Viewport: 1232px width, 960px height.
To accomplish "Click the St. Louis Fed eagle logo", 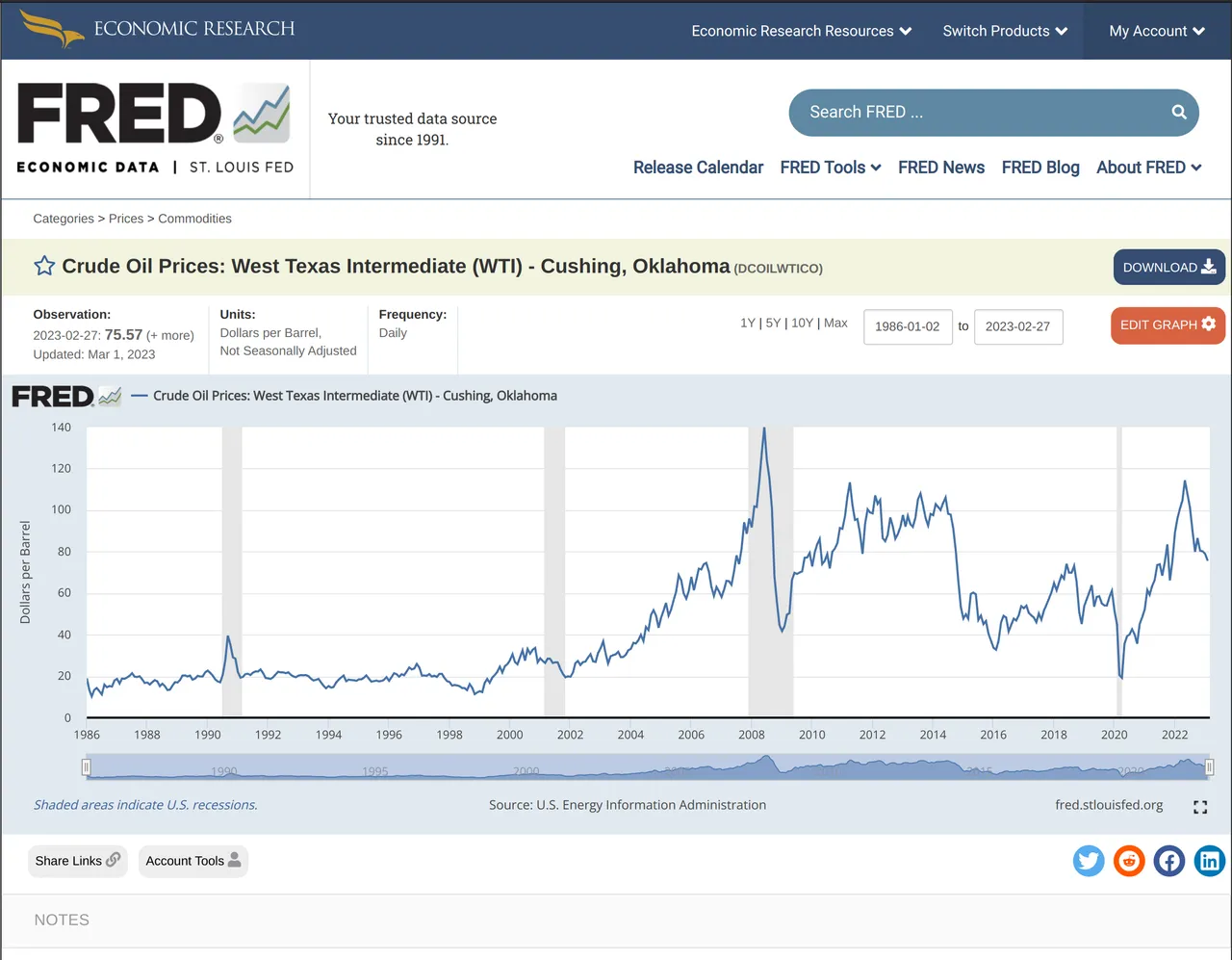I will 52,29.
